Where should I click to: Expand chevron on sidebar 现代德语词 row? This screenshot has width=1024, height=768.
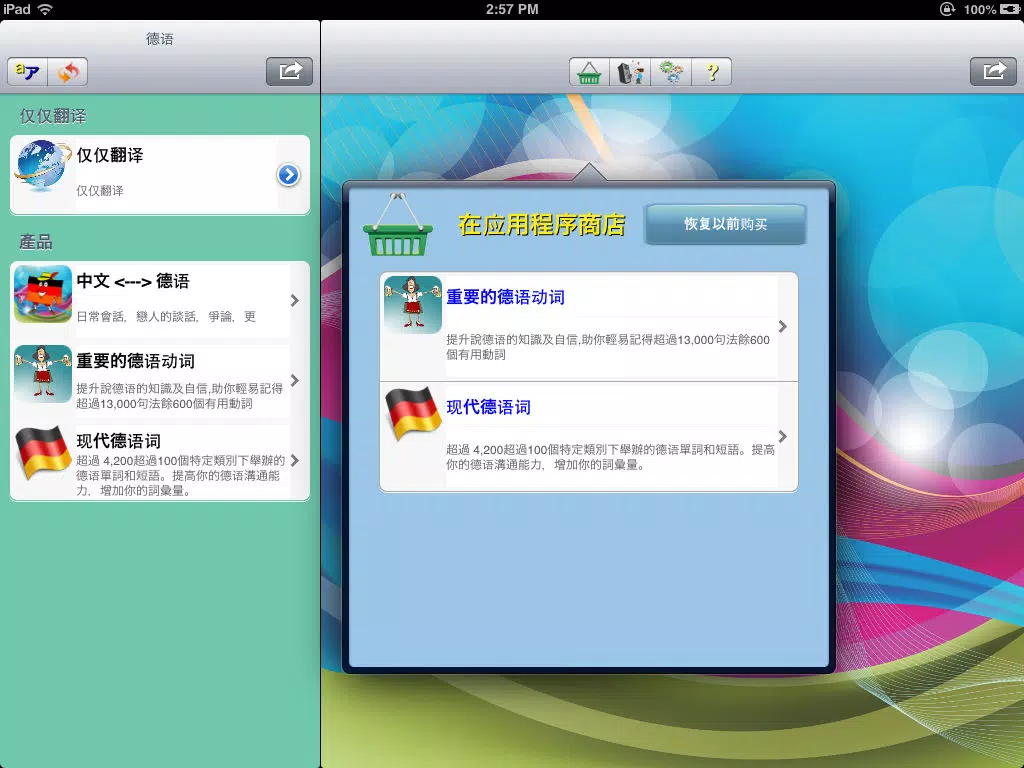(295, 460)
